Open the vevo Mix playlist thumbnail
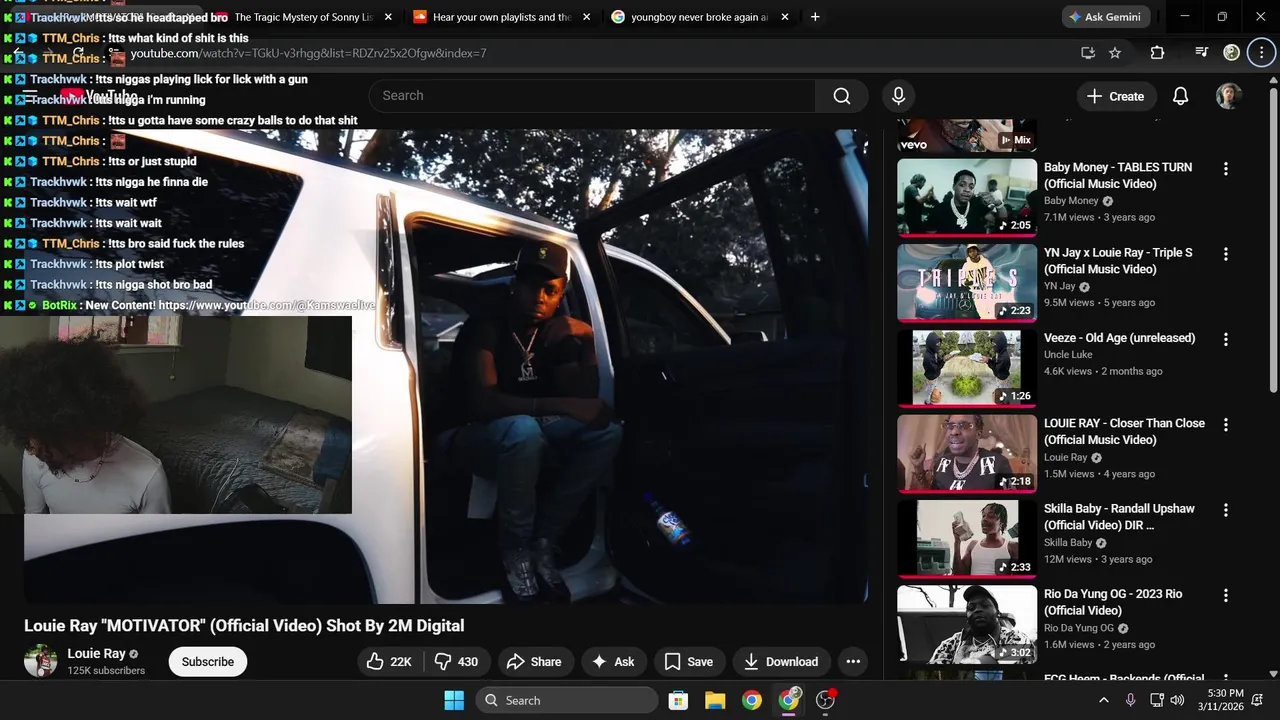 click(x=967, y=134)
